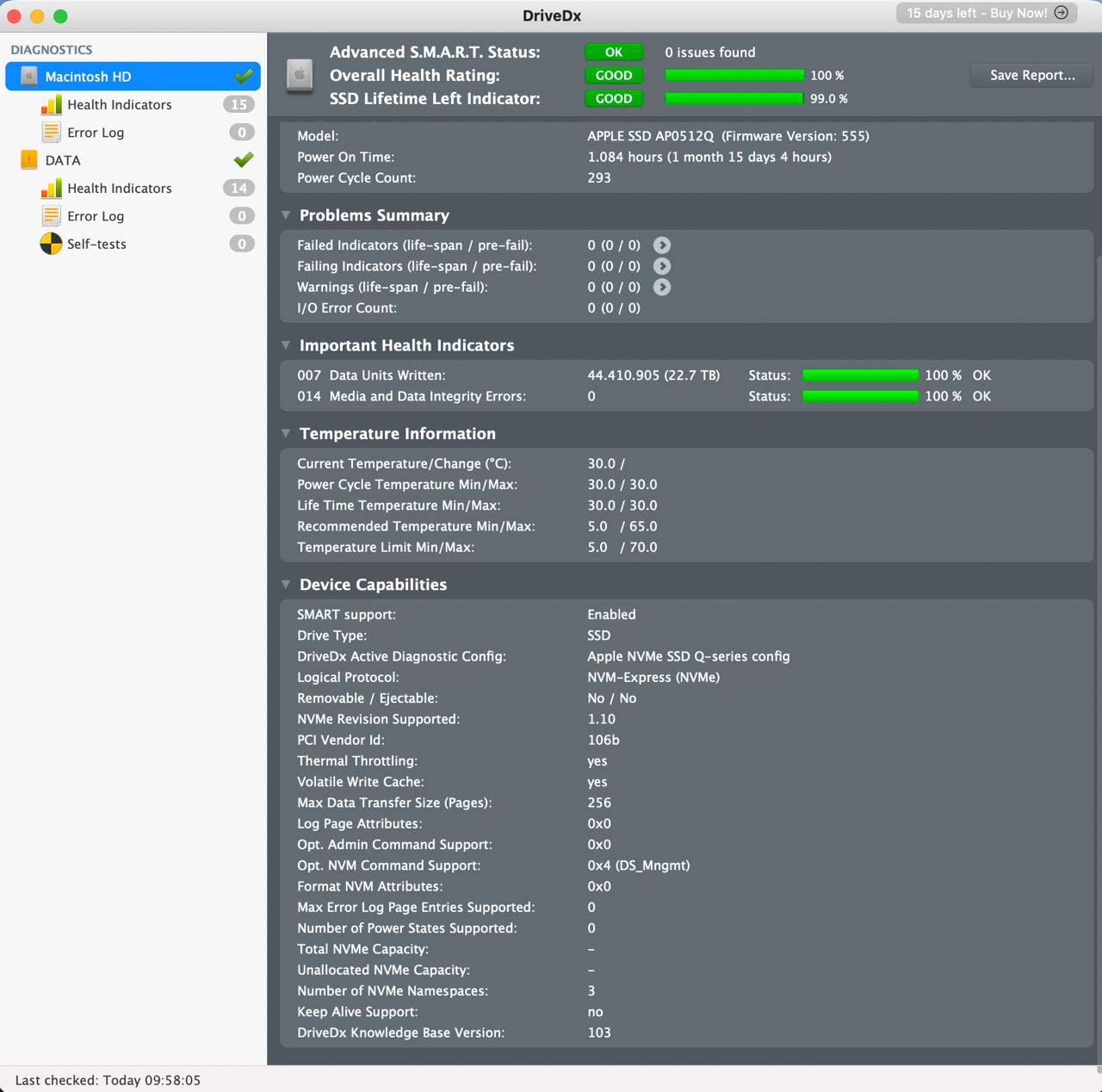
Task: Click the Health Indicators bar-chart icon under DATA
Action: [x=52, y=188]
